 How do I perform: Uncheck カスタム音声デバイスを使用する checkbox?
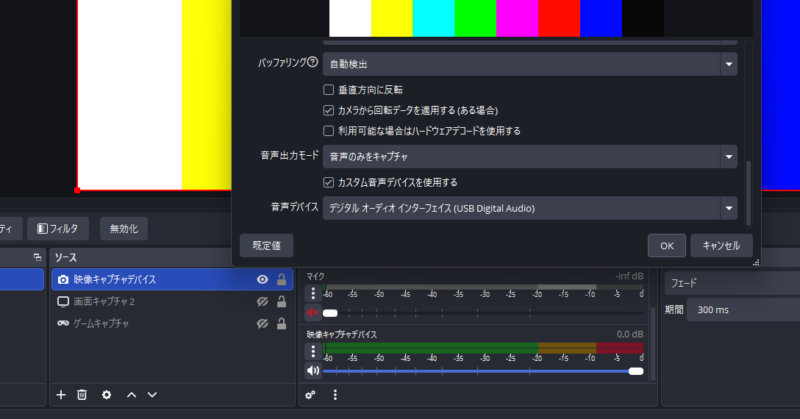328,182
